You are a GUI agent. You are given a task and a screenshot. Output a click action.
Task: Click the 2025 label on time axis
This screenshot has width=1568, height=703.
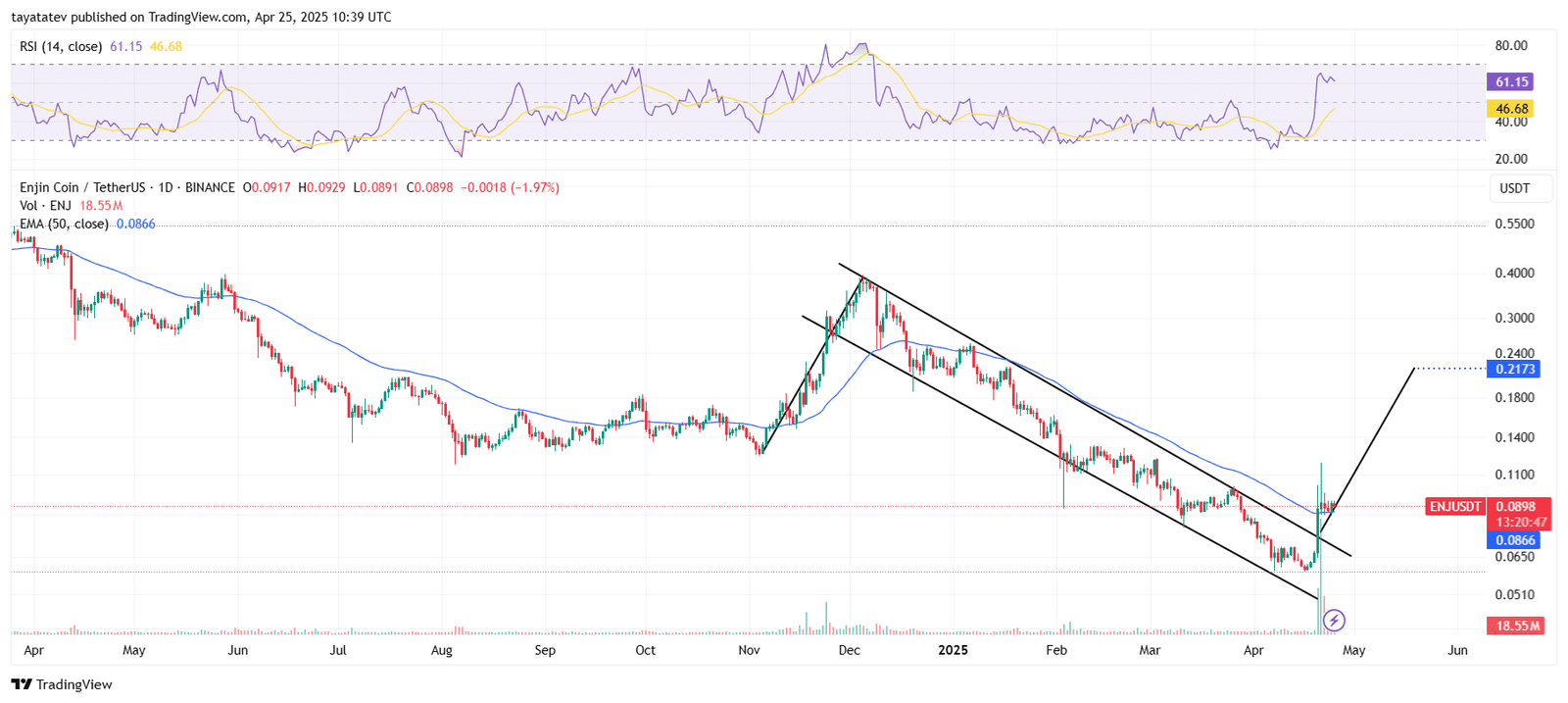tap(953, 650)
